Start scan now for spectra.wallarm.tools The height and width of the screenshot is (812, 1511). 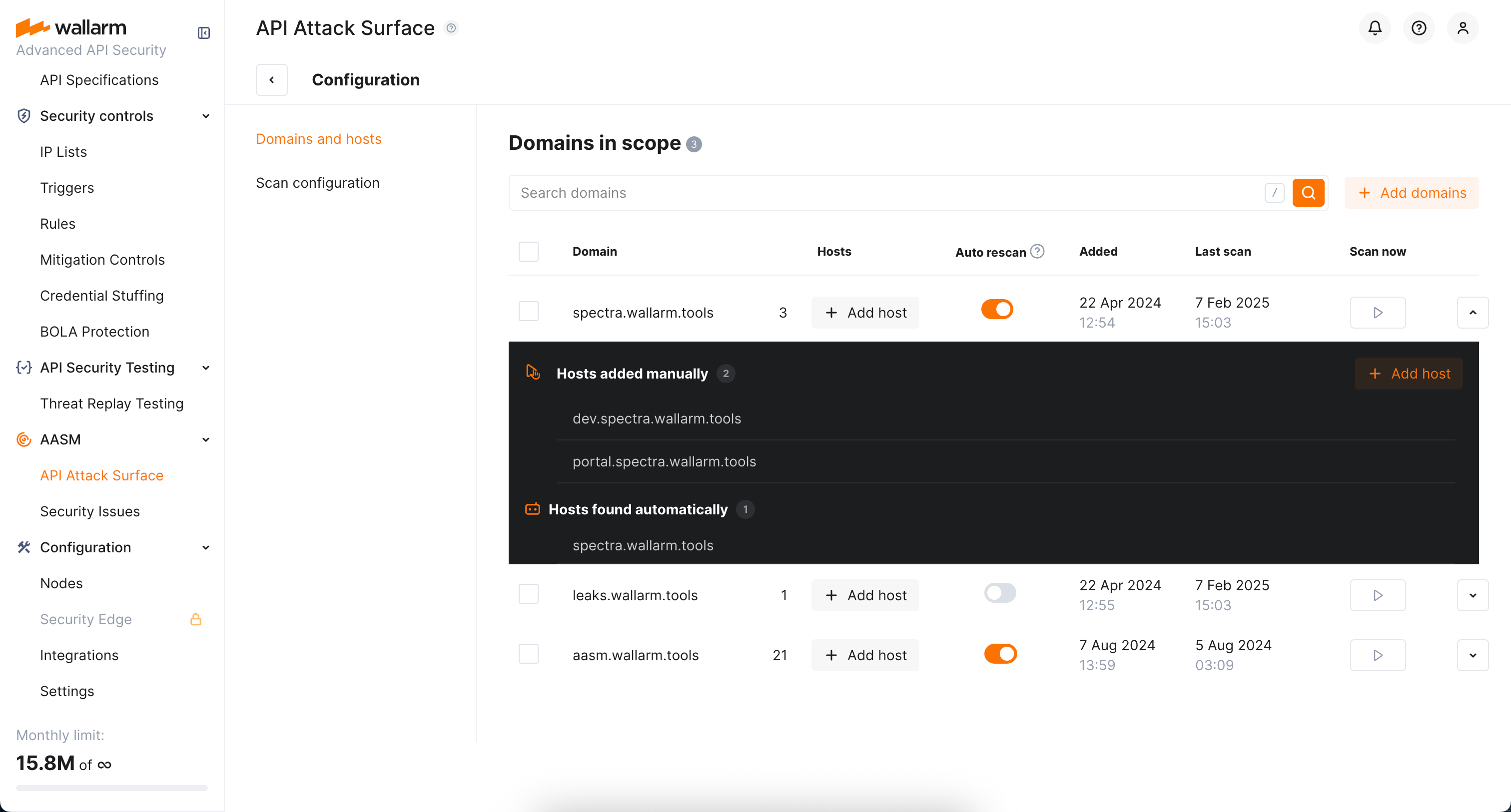pos(1377,313)
